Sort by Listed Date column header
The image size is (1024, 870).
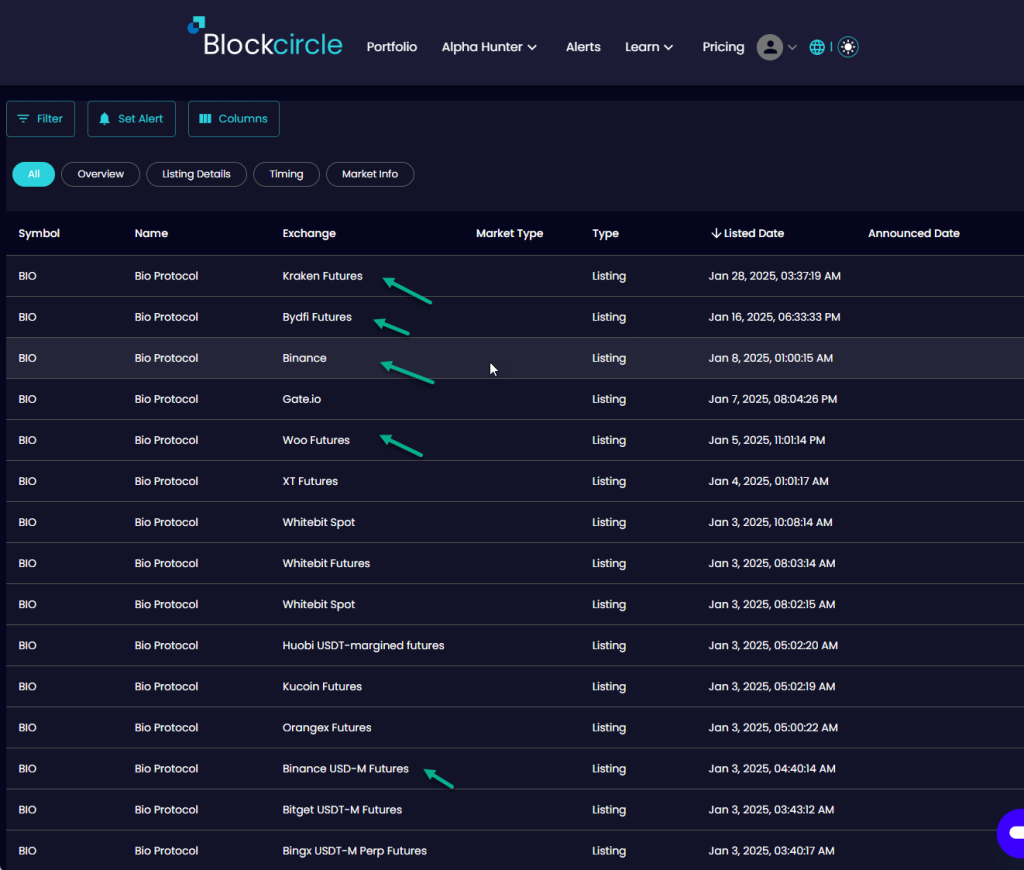[x=747, y=233]
